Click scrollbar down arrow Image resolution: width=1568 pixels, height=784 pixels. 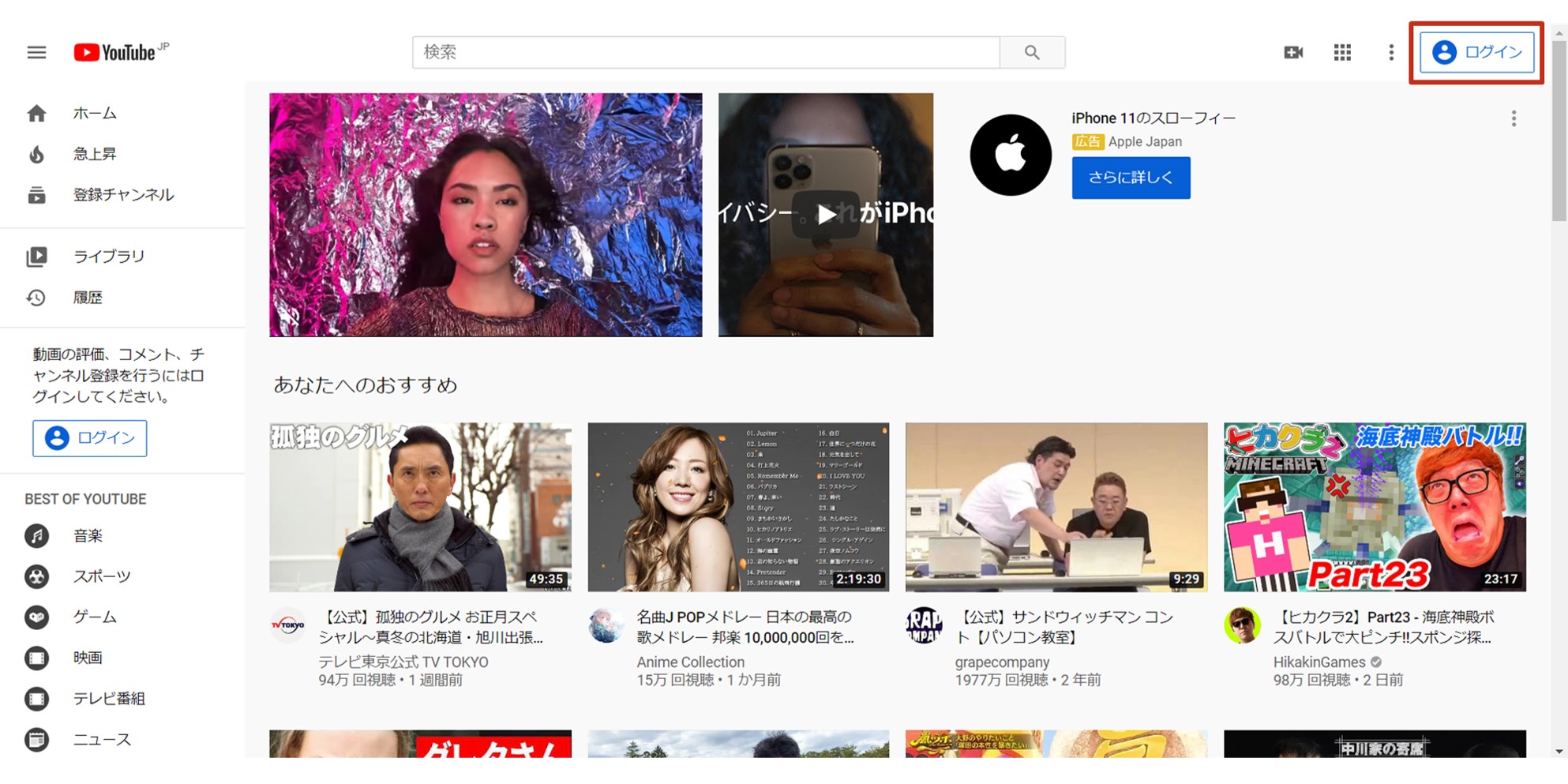click(x=1559, y=751)
